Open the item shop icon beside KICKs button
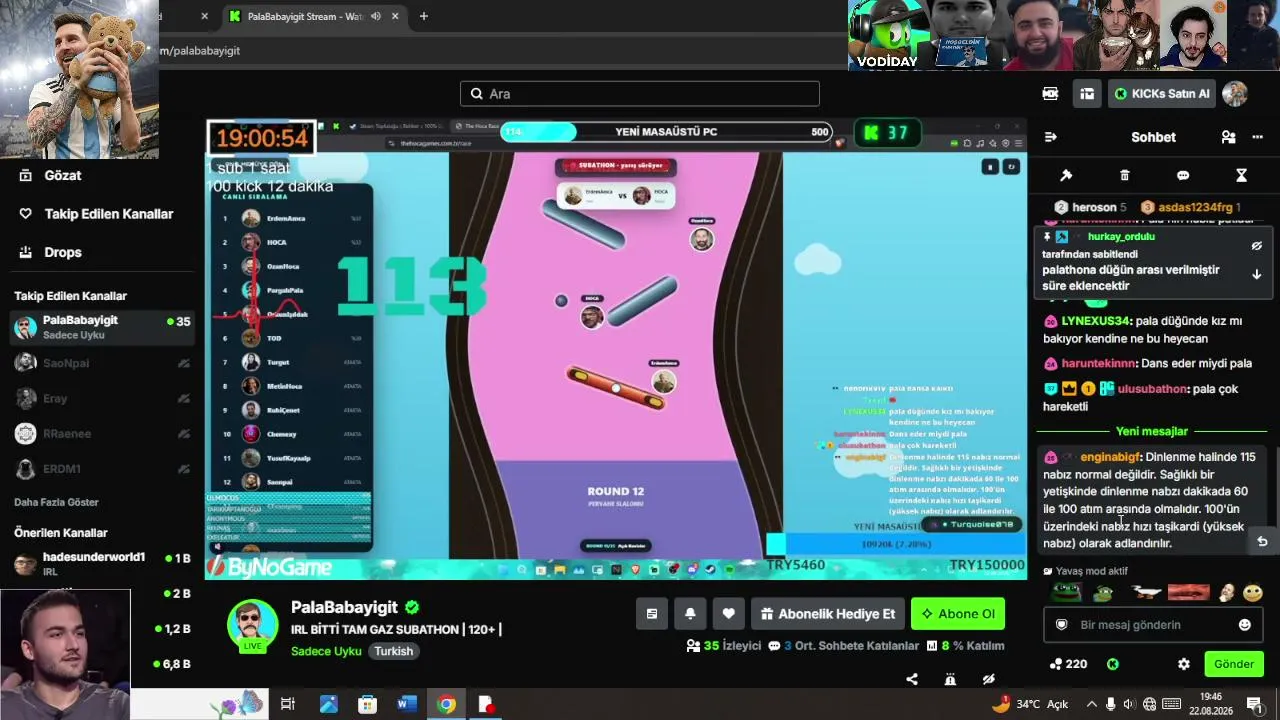 1087,93
